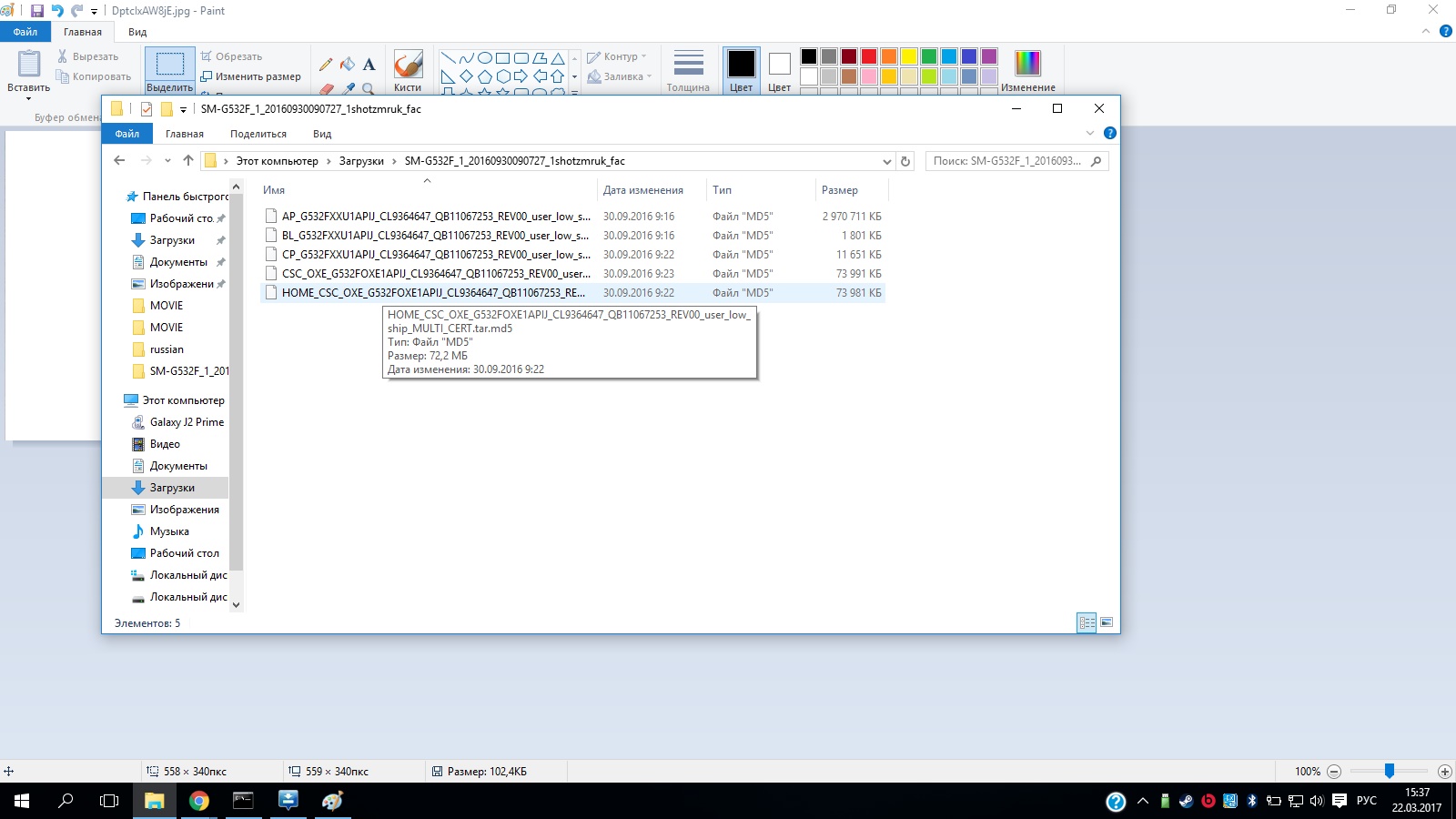The width and height of the screenshot is (1456, 819).
Task: Toggle the Select tool in Paint
Action: coord(170,65)
